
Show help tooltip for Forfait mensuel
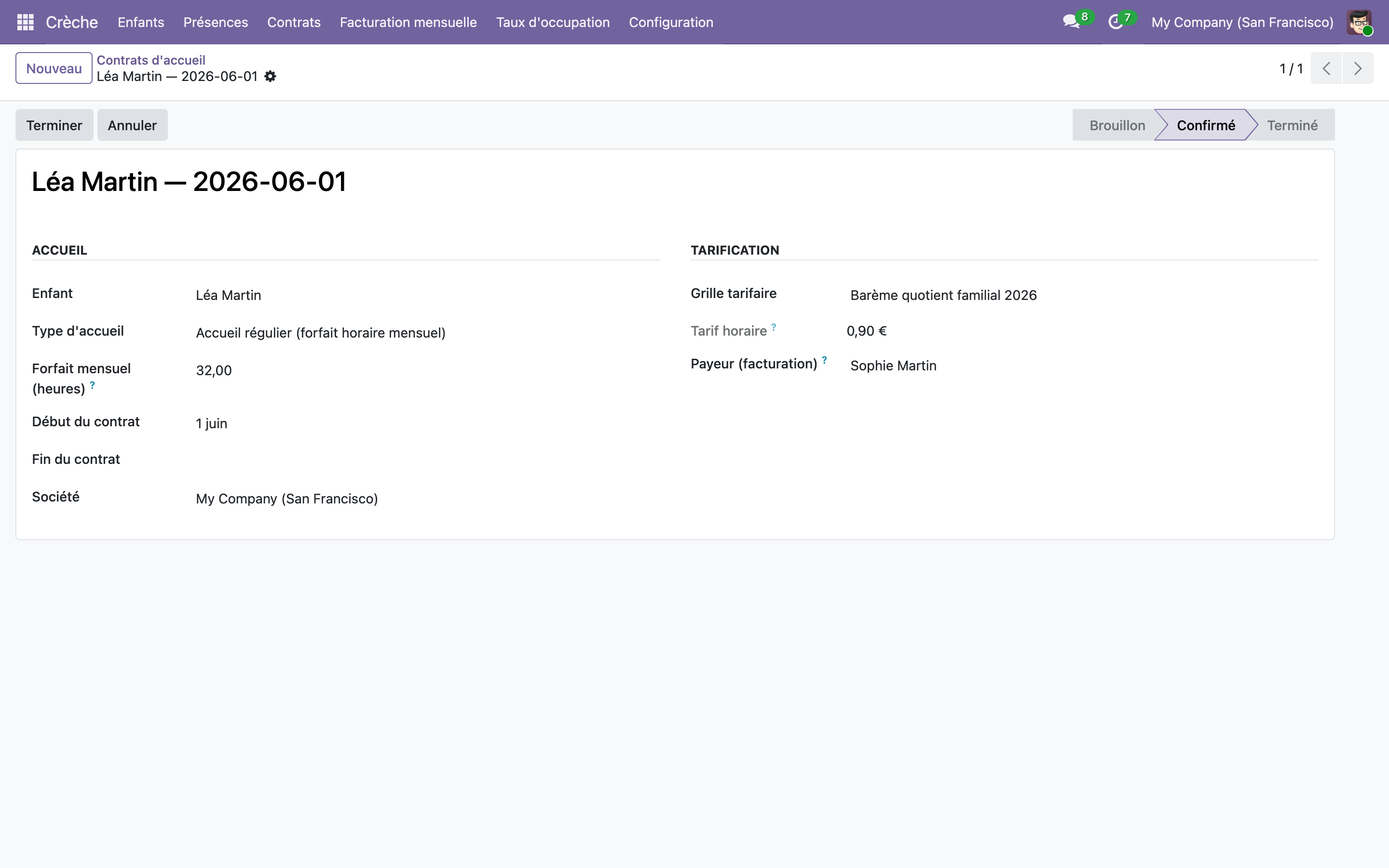93,385
